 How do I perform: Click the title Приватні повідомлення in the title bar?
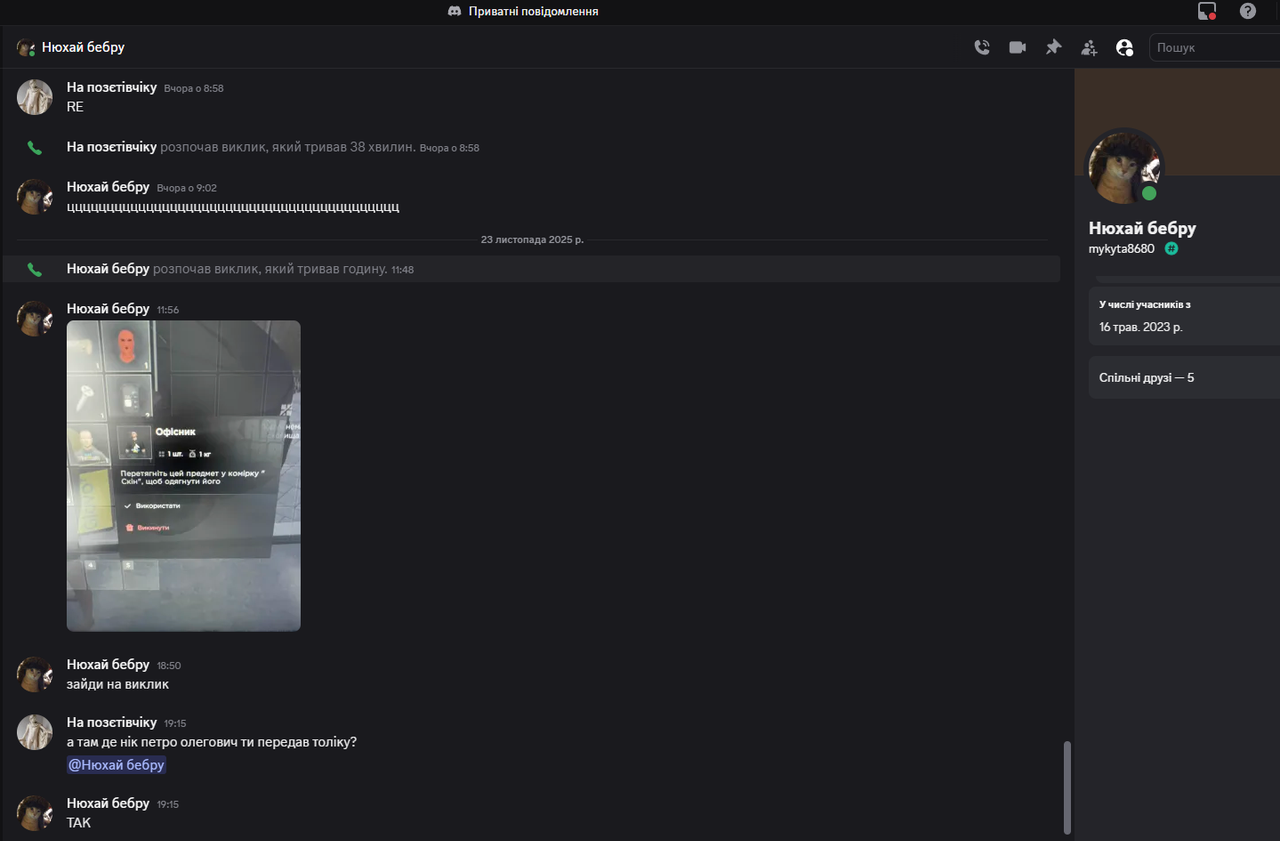point(534,11)
